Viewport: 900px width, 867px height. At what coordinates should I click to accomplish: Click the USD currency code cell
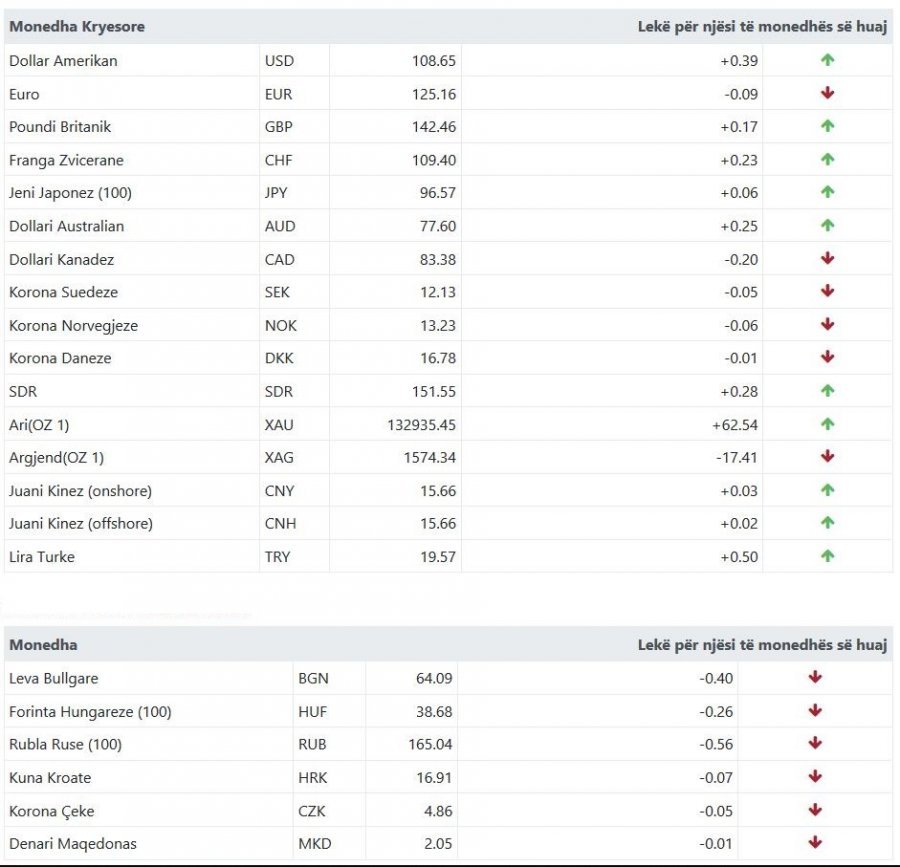point(280,61)
